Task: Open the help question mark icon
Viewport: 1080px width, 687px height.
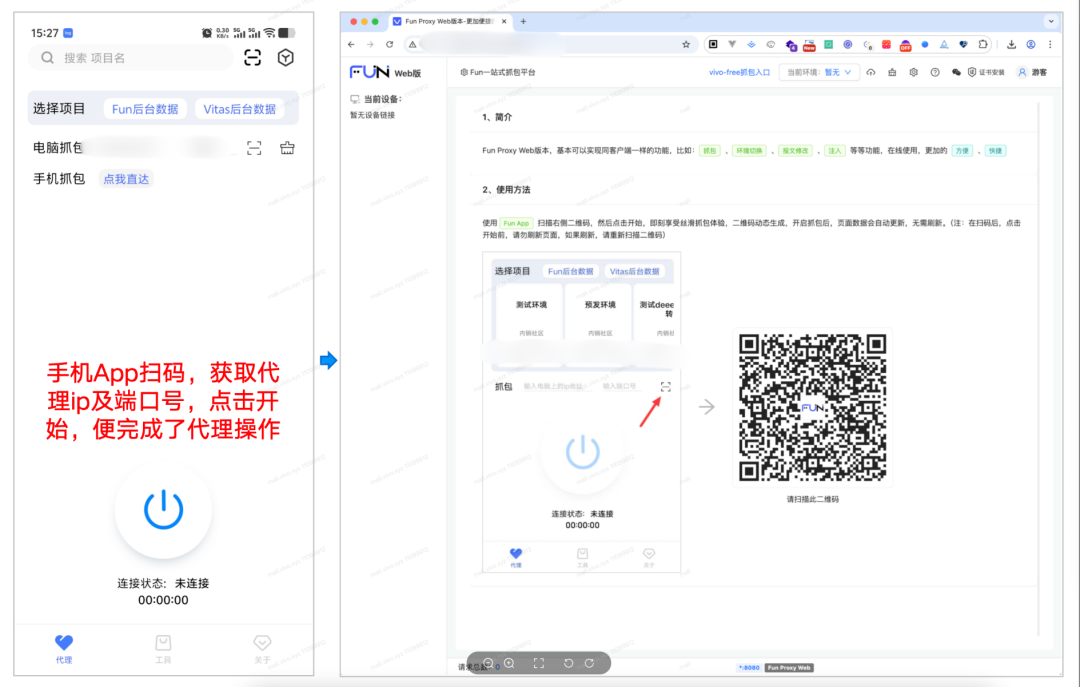Action: point(935,72)
